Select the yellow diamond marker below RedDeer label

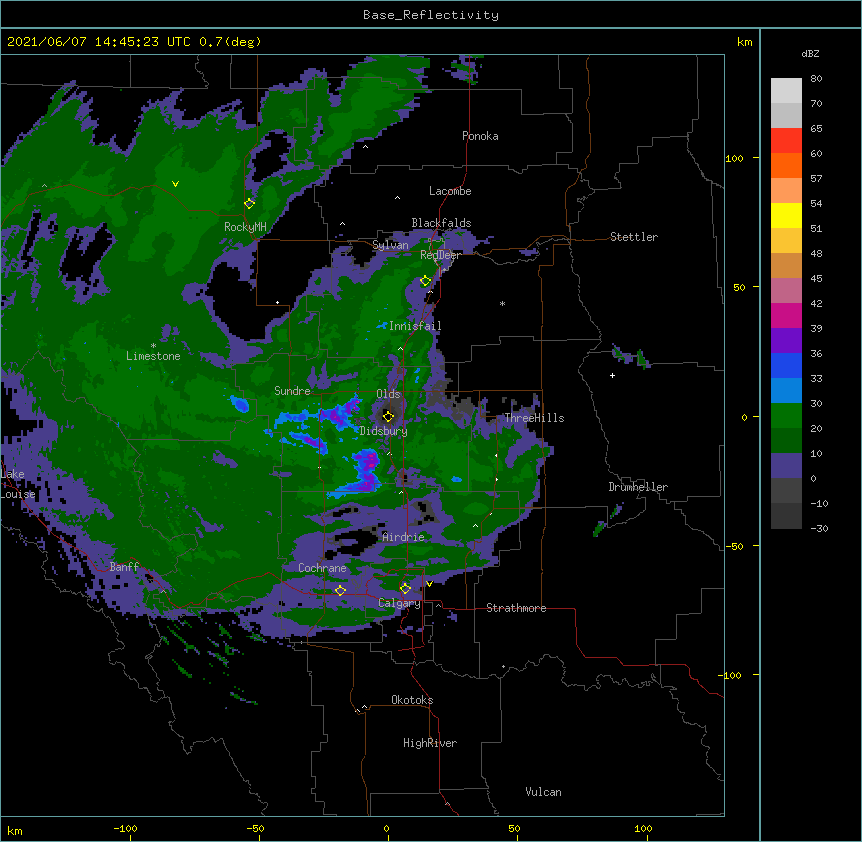425,281
